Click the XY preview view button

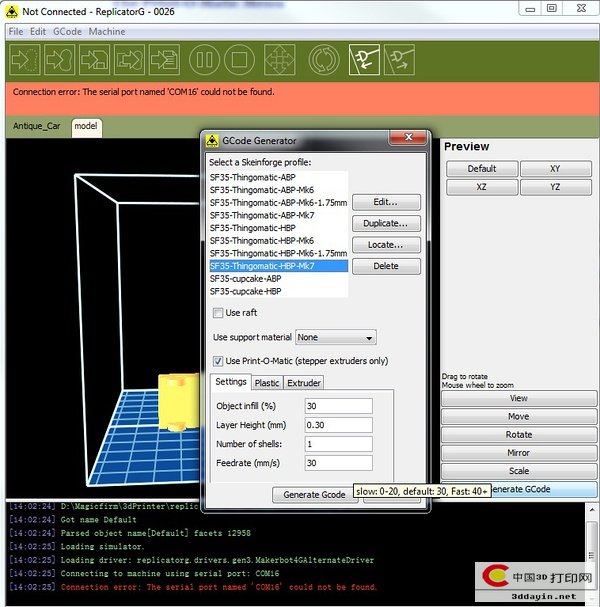(x=555, y=169)
